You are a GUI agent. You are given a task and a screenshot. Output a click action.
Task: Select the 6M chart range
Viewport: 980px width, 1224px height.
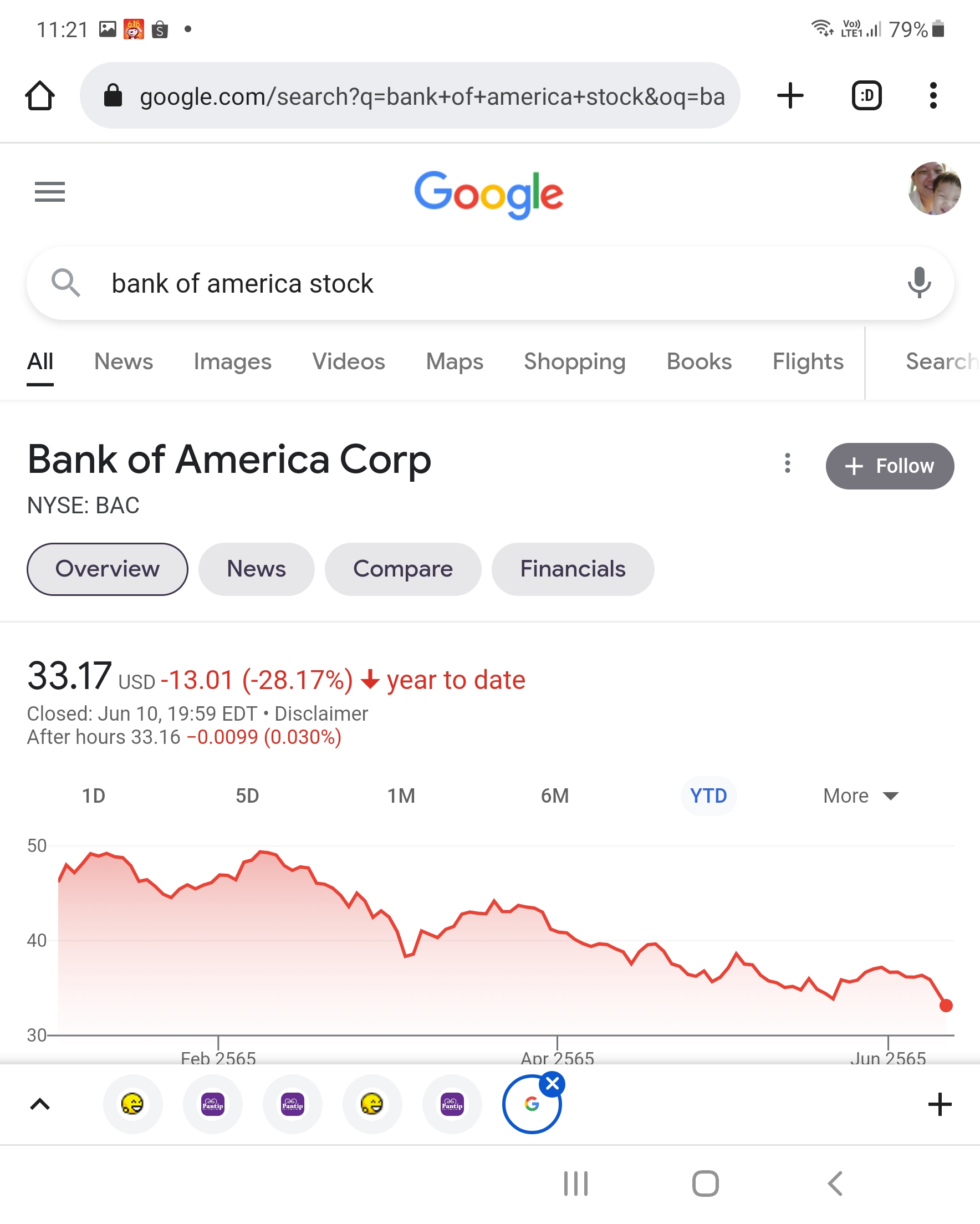[x=555, y=796]
